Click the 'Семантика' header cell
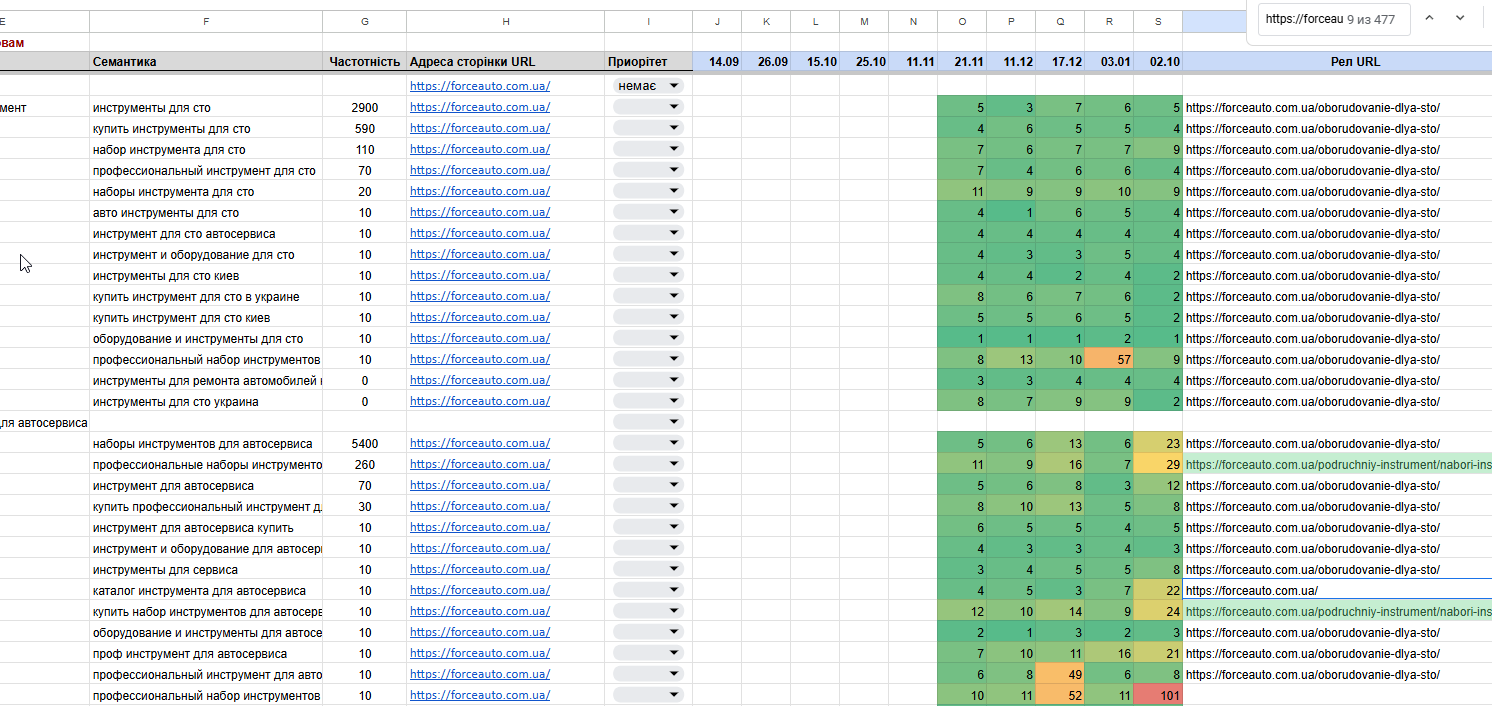1492x706 pixels. (x=205, y=62)
